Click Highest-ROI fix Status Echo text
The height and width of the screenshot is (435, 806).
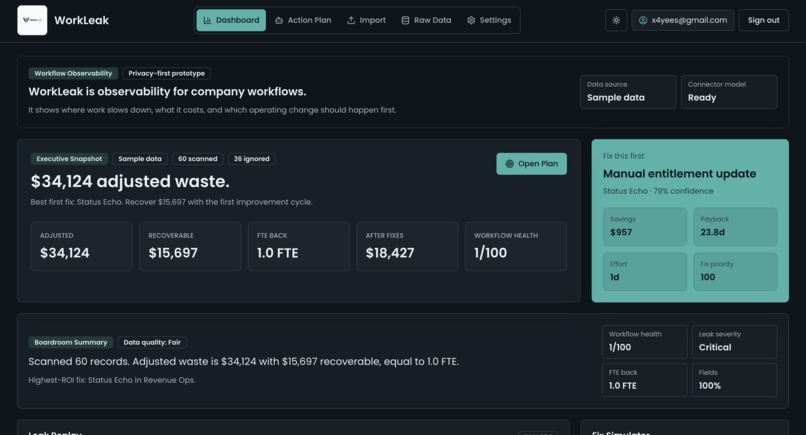pyautogui.click(x=112, y=380)
